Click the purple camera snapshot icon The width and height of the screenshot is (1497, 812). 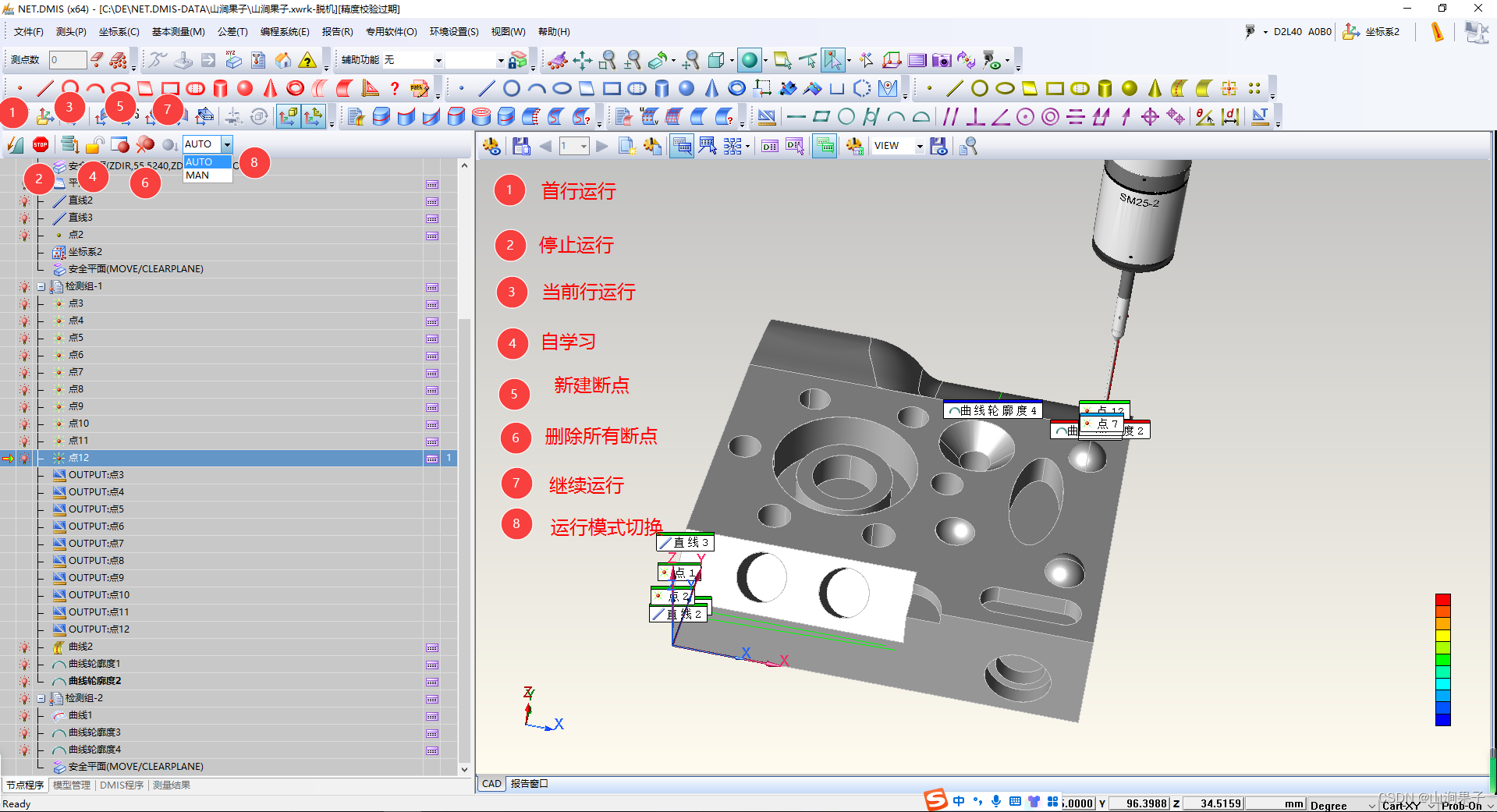(942, 60)
